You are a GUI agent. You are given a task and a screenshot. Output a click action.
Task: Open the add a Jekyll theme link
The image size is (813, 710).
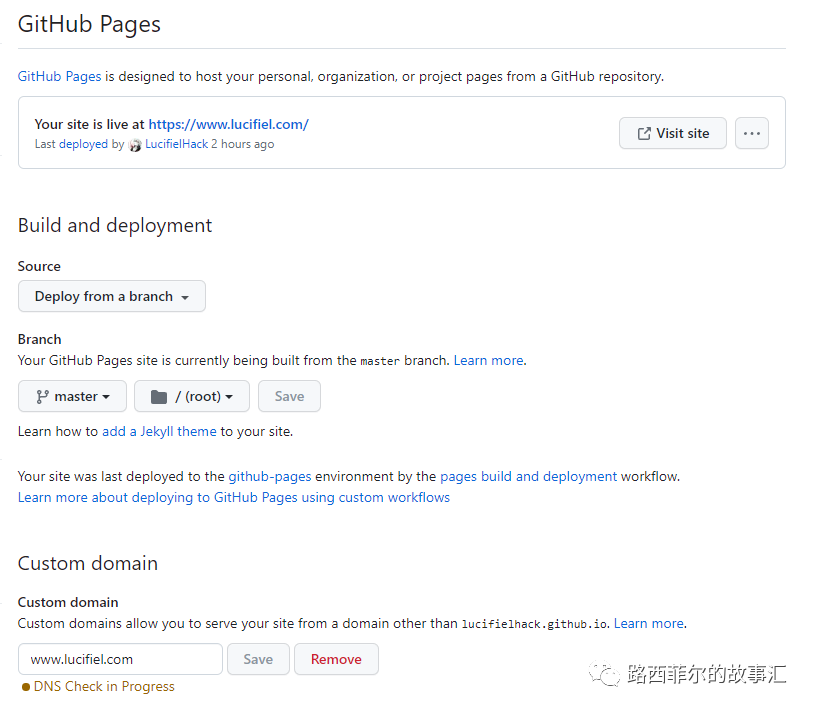159,431
